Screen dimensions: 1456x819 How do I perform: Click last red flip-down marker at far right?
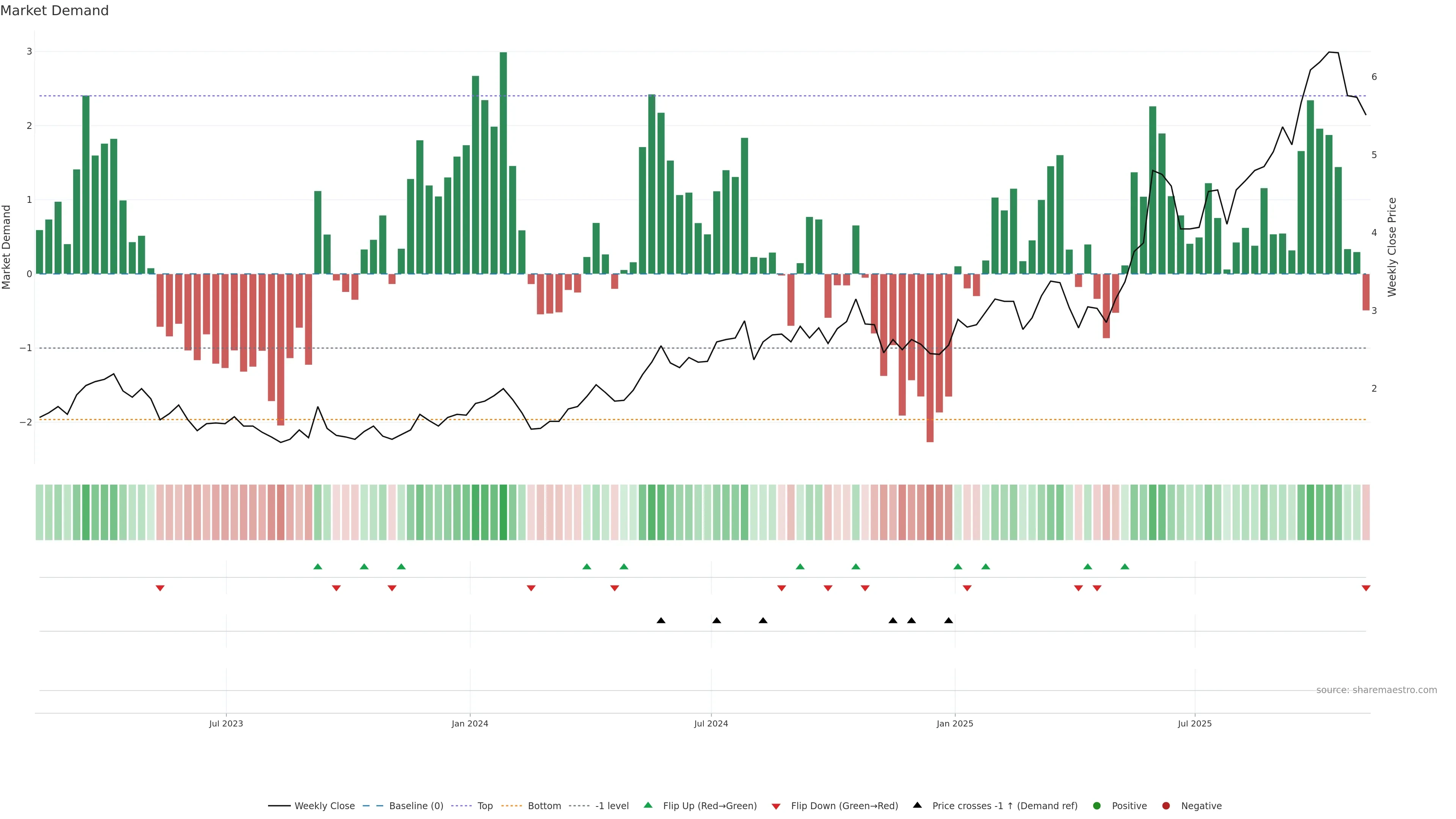click(x=1366, y=588)
